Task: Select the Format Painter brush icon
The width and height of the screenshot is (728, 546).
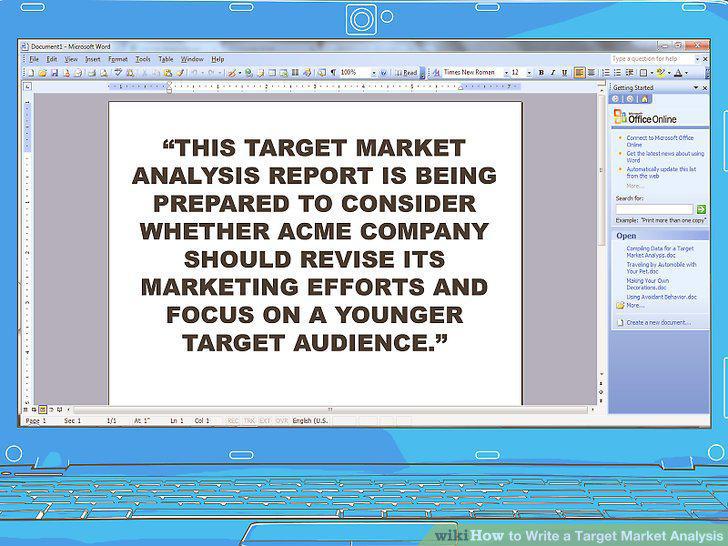Action: [180, 72]
